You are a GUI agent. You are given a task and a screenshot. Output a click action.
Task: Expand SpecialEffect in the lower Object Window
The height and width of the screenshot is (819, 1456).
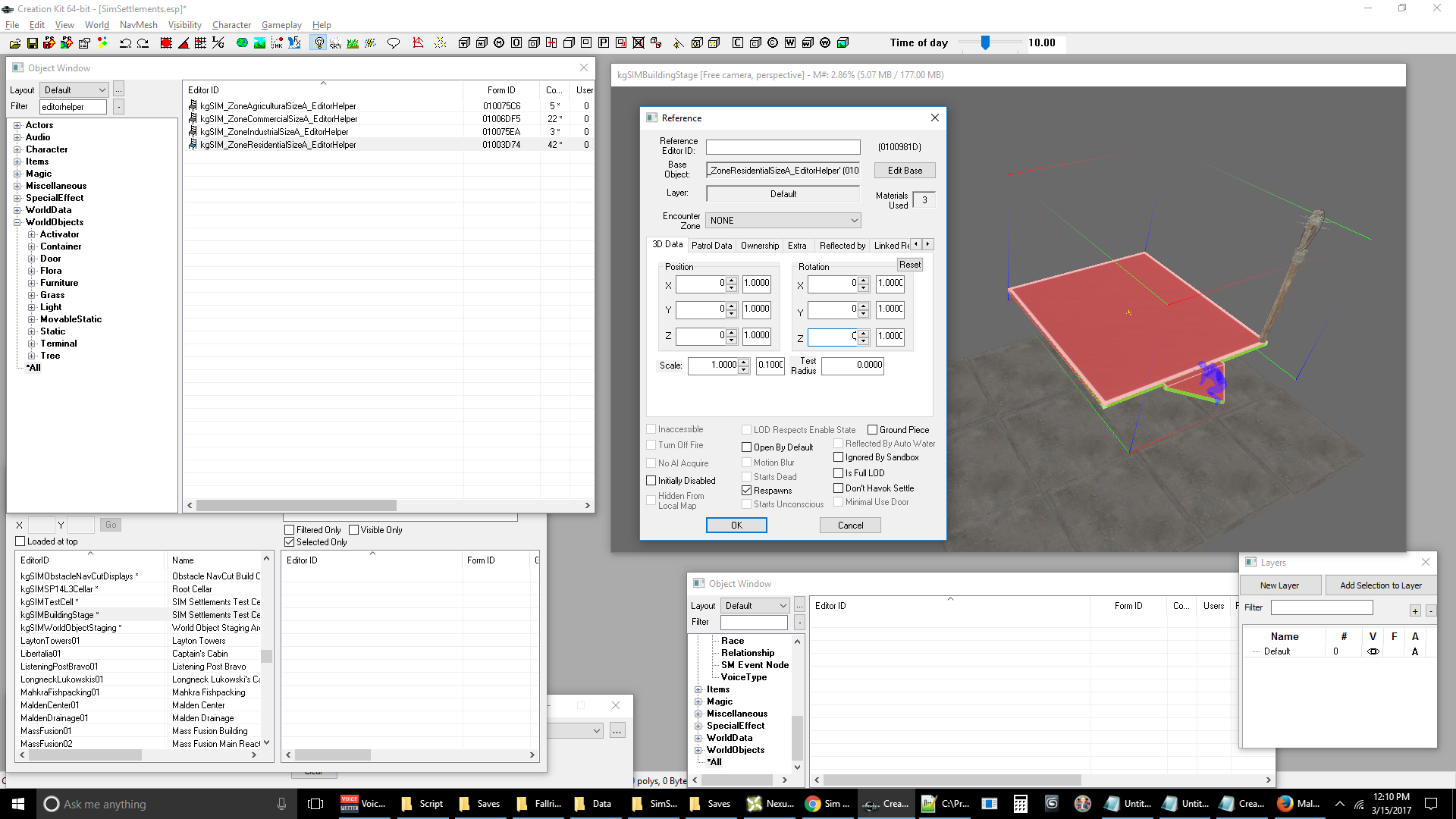pyautogui.click(x=698, y=726)
